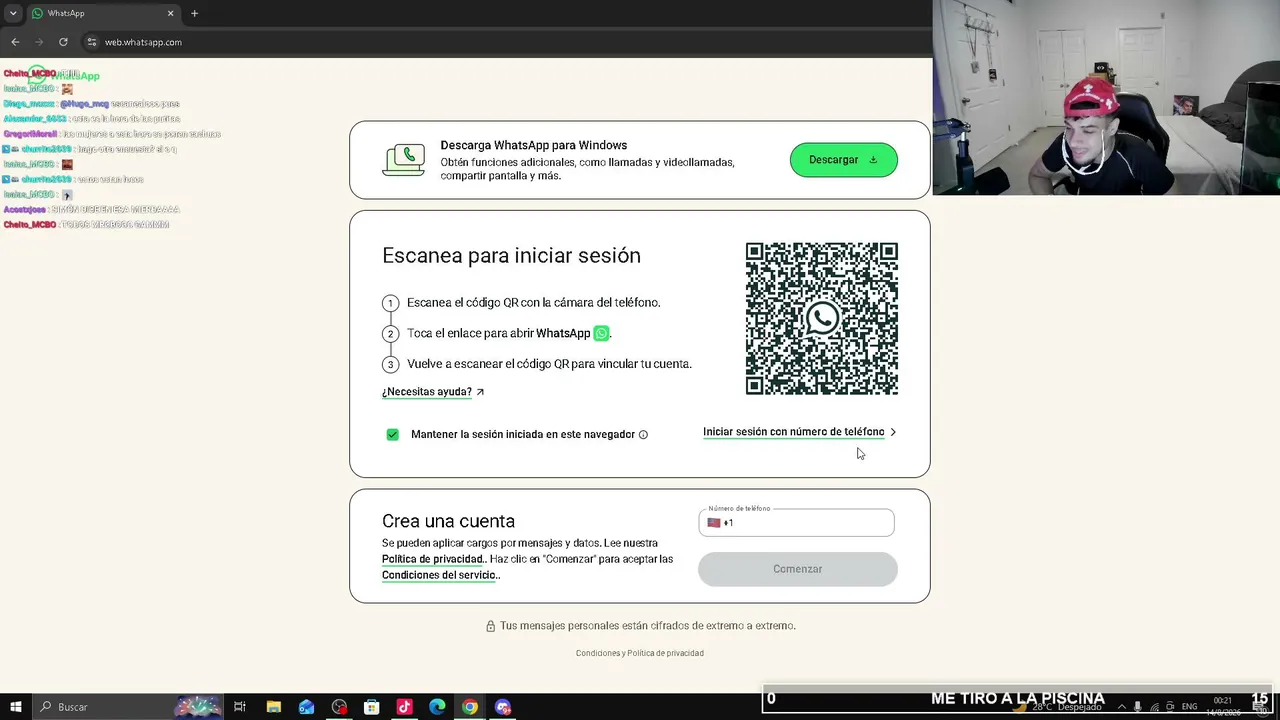Close the WhatsApp browser tab

pos(170,13)
